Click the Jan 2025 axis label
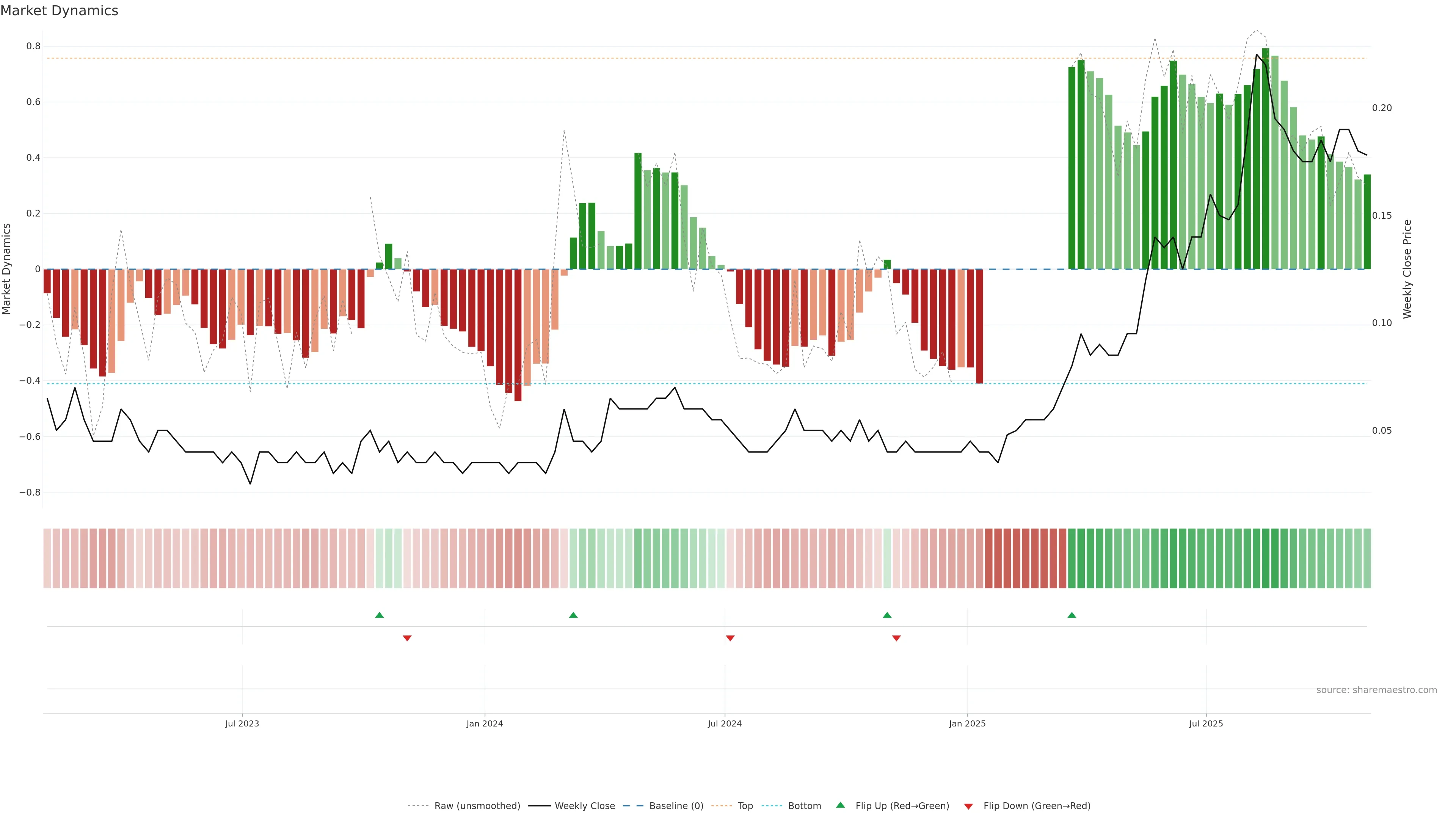This screenshot has width=1456, height=819. pos(967,723)
